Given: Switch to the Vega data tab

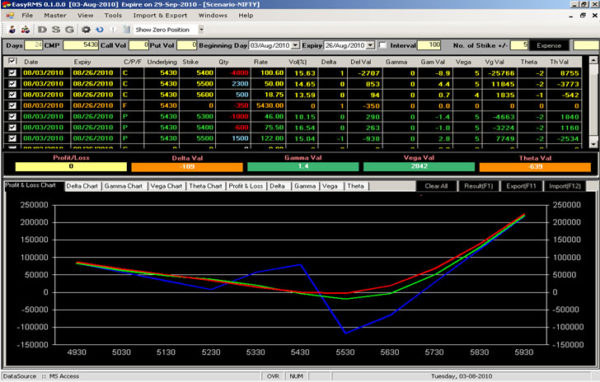Looking at the screenshot, I should click(x=330, y=186).
